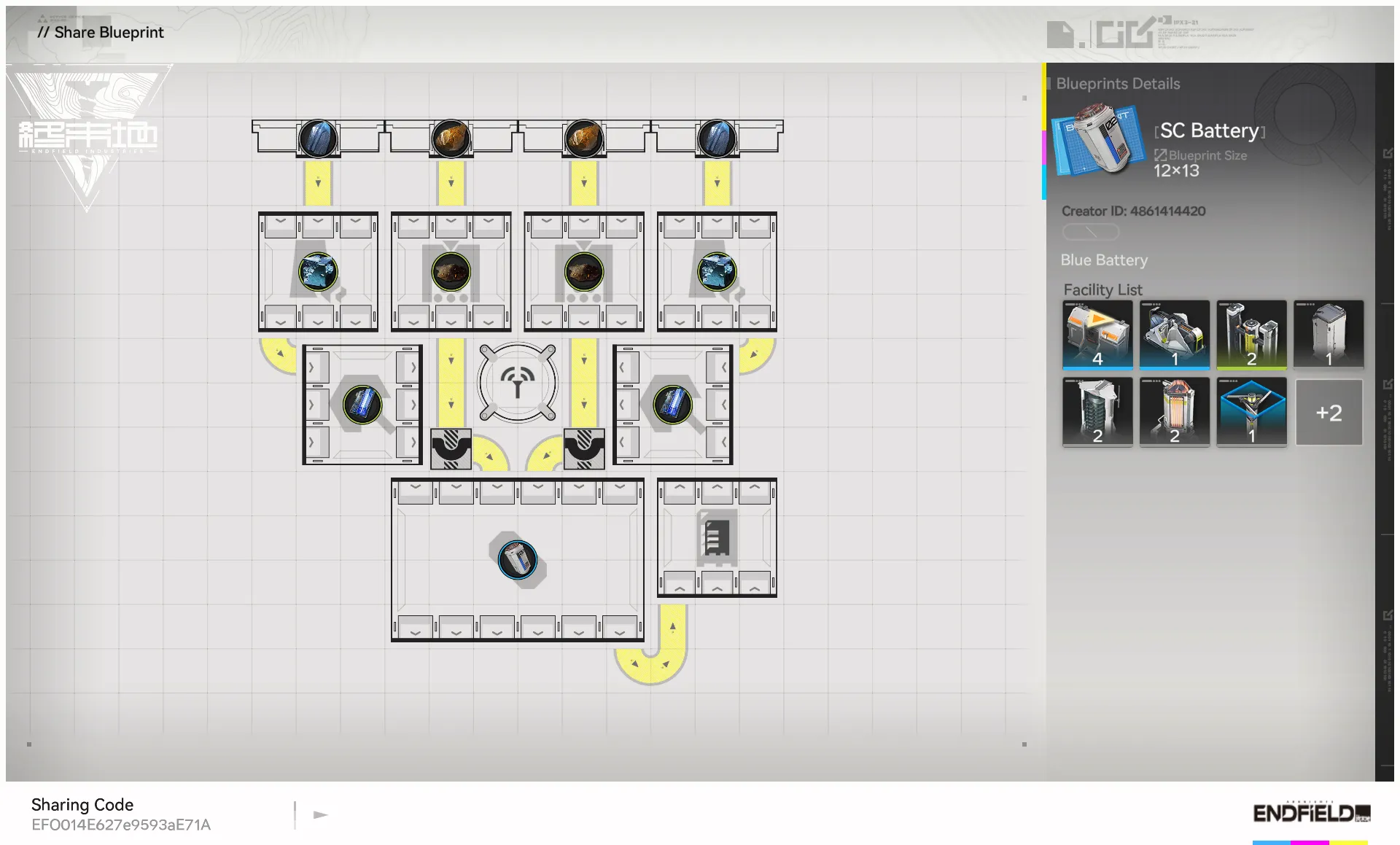Expand the +2 more facilities tile
The width and height of the screenshot is (1400, 845).
click(x=1328, y=413)
